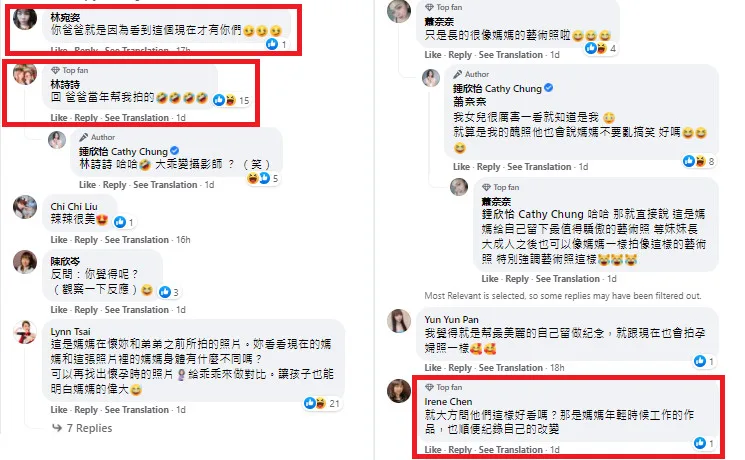Click the like icon on Yun Yun Pan's comment
This screenshot has height=460, width=745.
(x=699, y=361)
